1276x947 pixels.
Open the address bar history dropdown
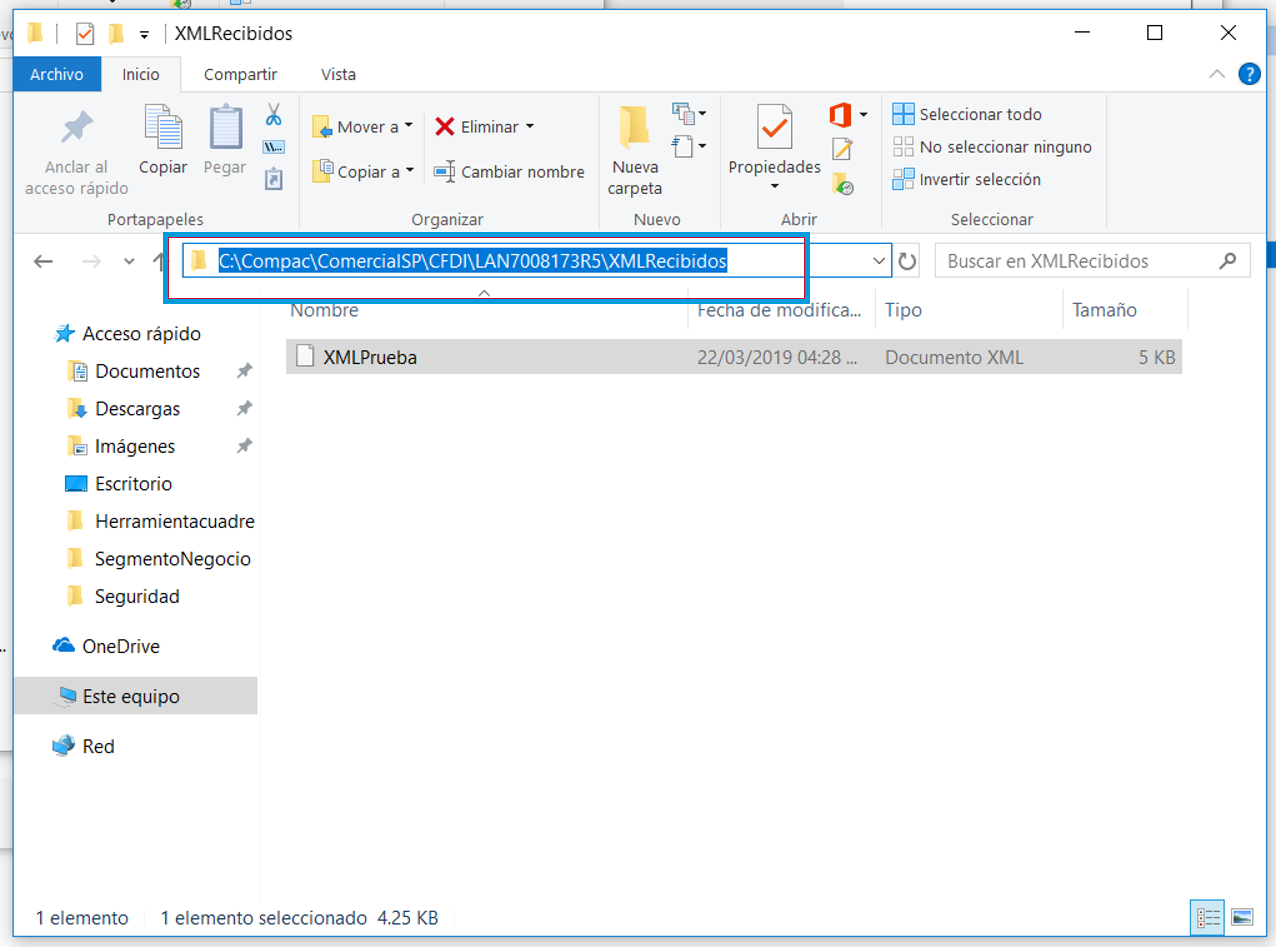coord(879,262)
